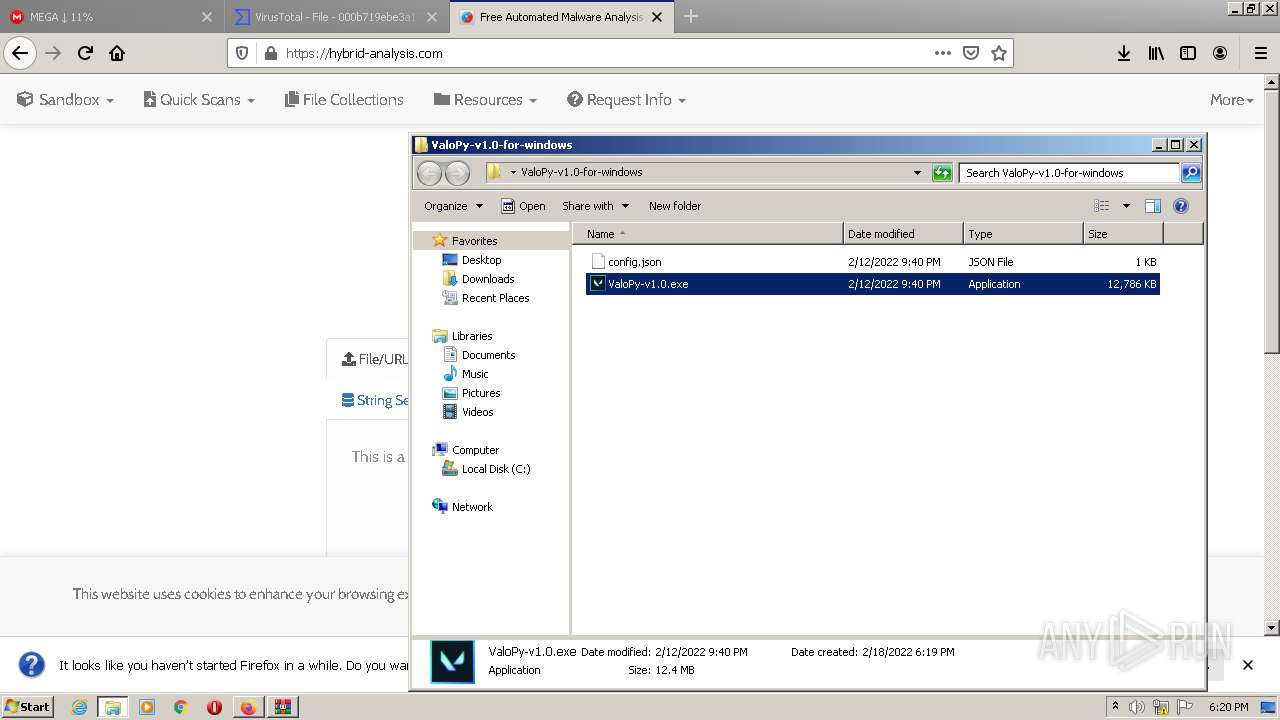Click Firefox's Home button
The width and height of the screenshot is (1280, 720).
[117, 54]
